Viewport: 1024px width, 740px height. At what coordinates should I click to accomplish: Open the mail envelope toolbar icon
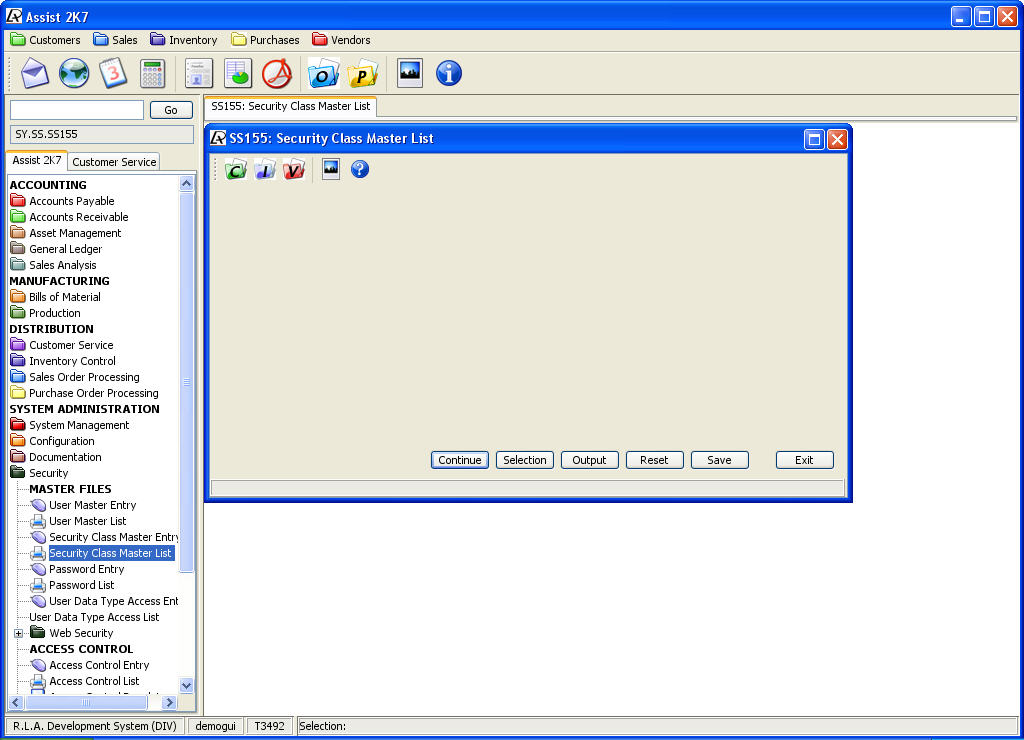click(35, 73)
